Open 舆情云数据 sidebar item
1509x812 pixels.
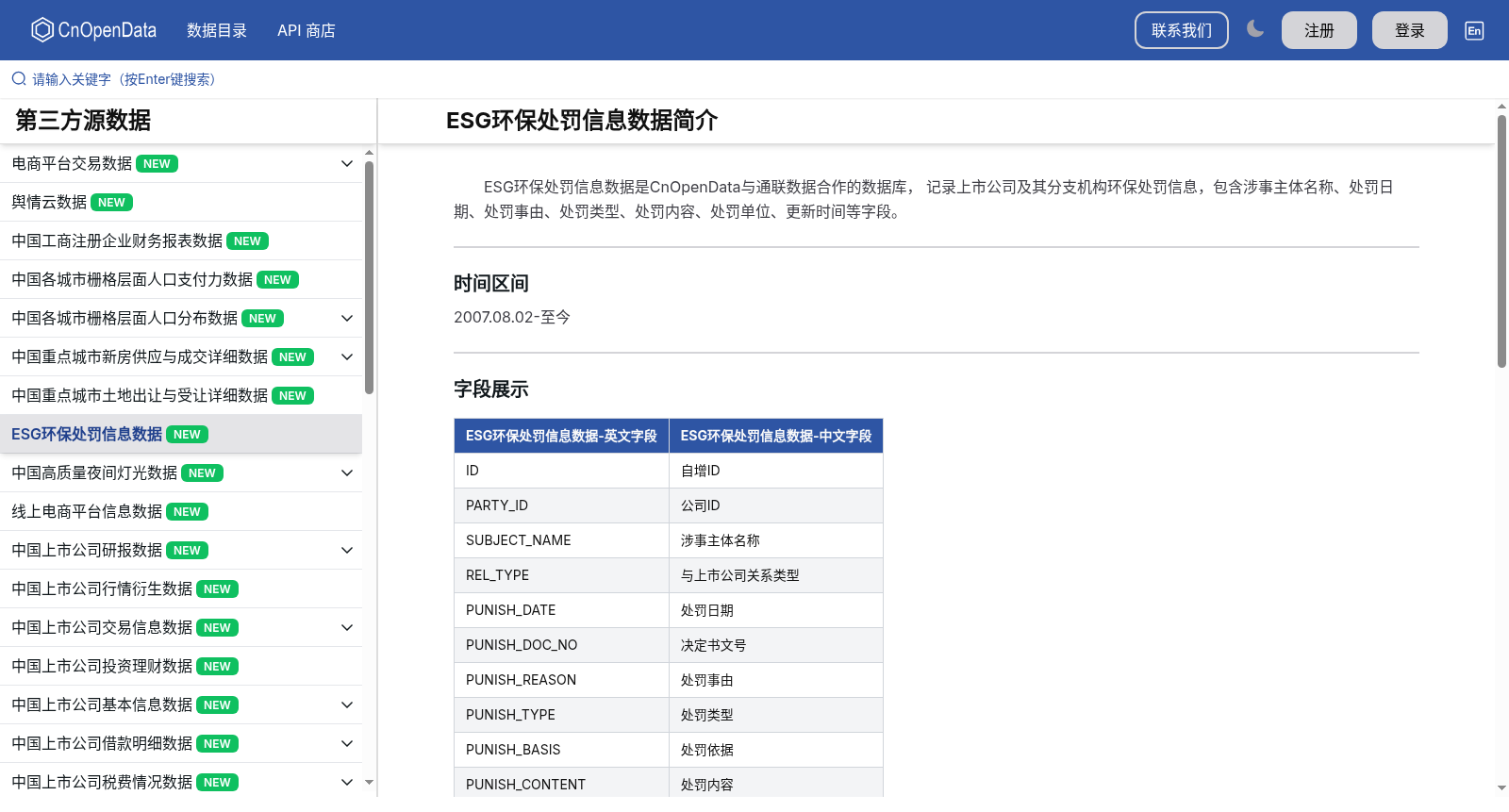[x=181, y=203]
